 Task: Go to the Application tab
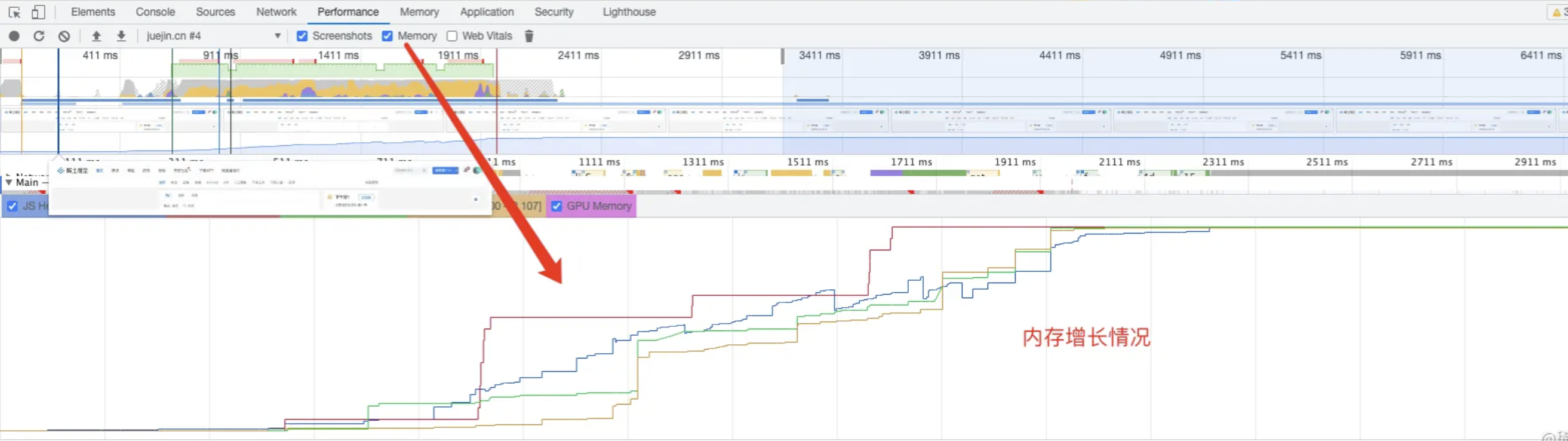[487, 12]
